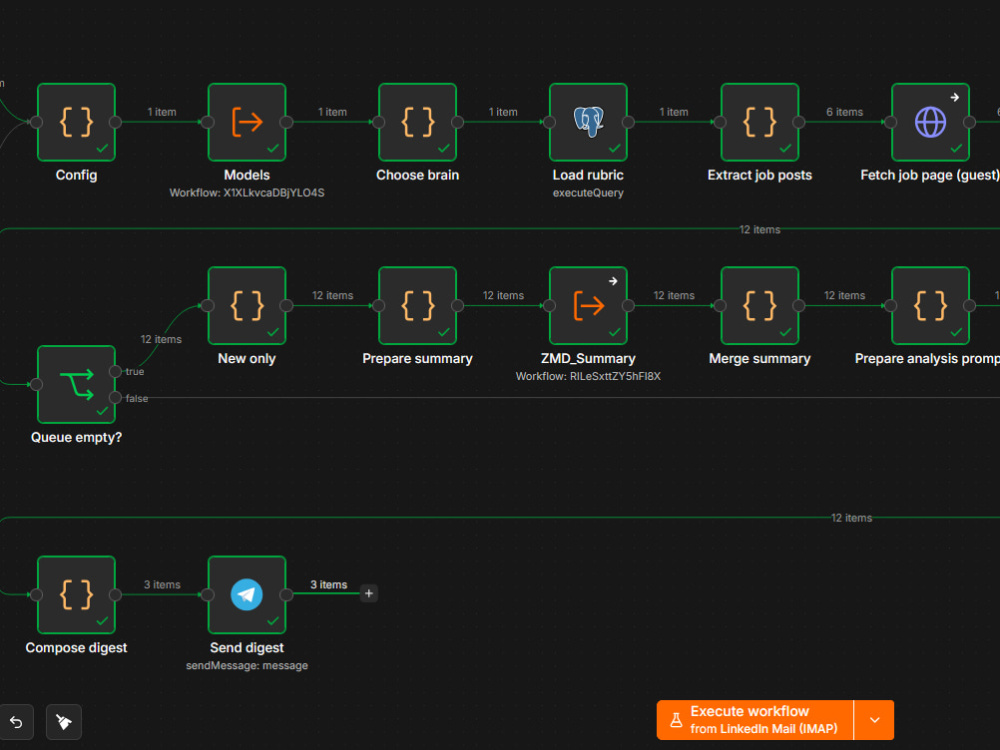Add a node after Send digest
This screenshot has width=1000, height=750.
point(369,593)
